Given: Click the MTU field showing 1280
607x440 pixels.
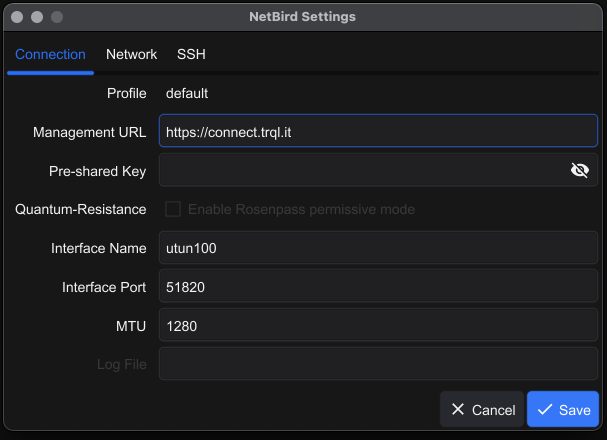Looking at the screenshot, I should (x=378, y=326).
